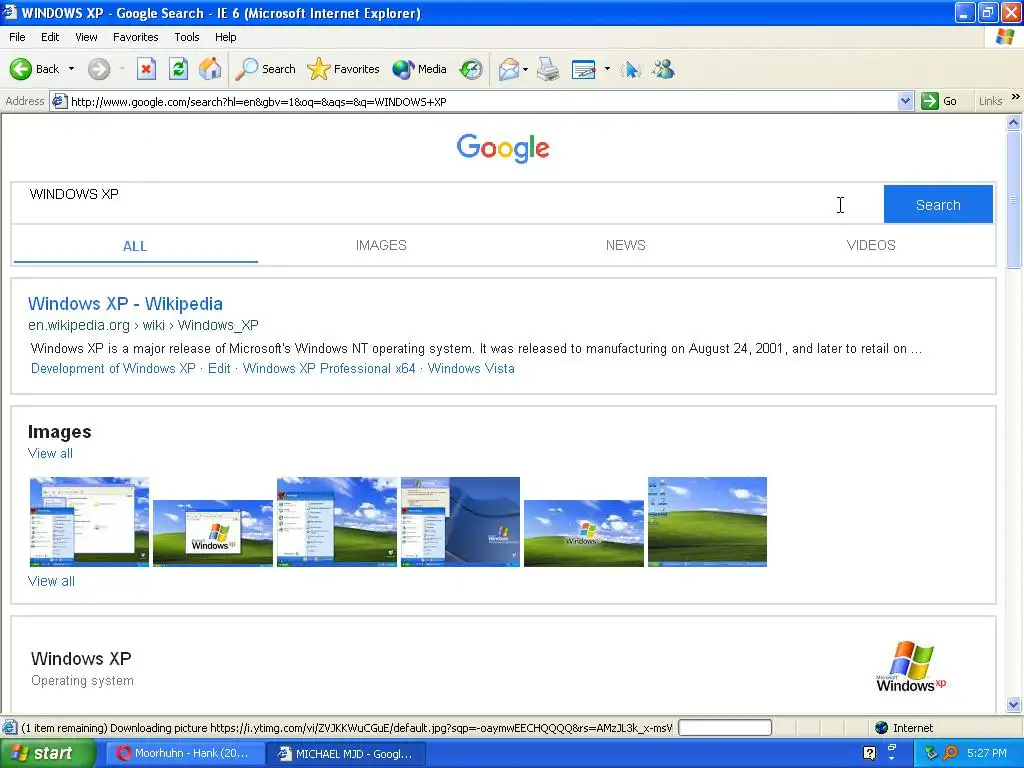Image resolution: width=1024 pixels, height=768 pixels.
Task: Click the Mail envelope icon
Action: point(509,69)
